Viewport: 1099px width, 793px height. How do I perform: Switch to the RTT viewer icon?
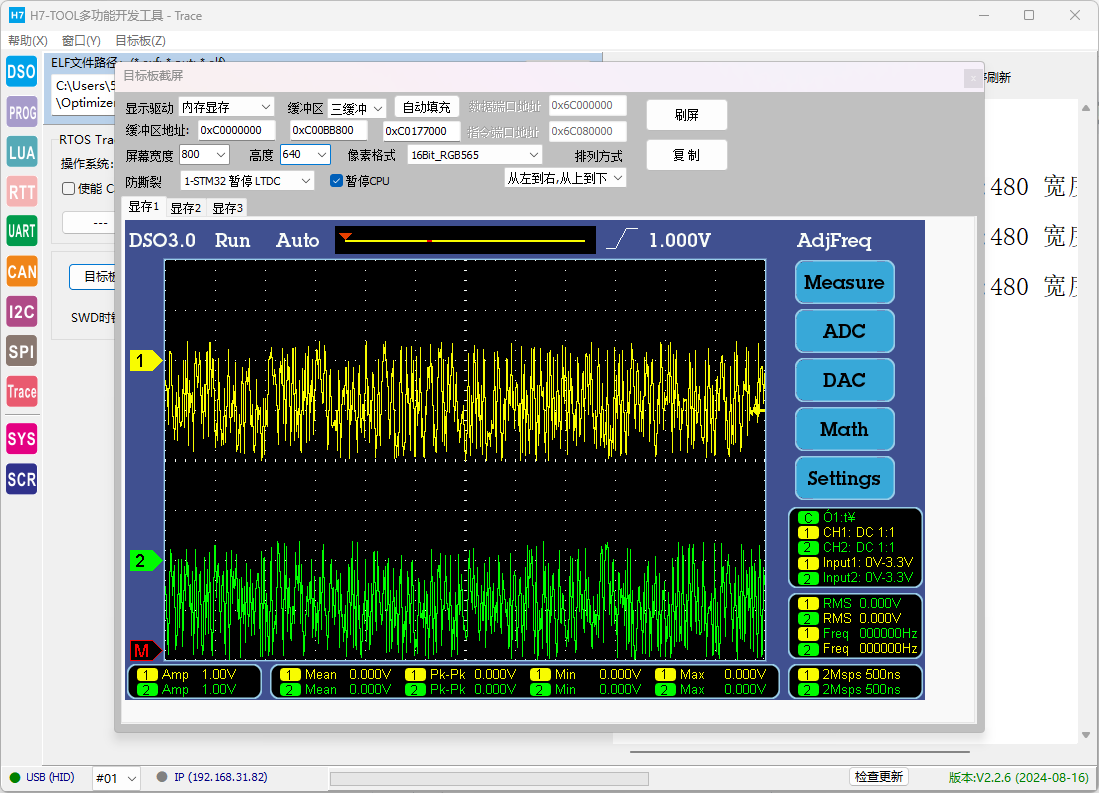21,192
